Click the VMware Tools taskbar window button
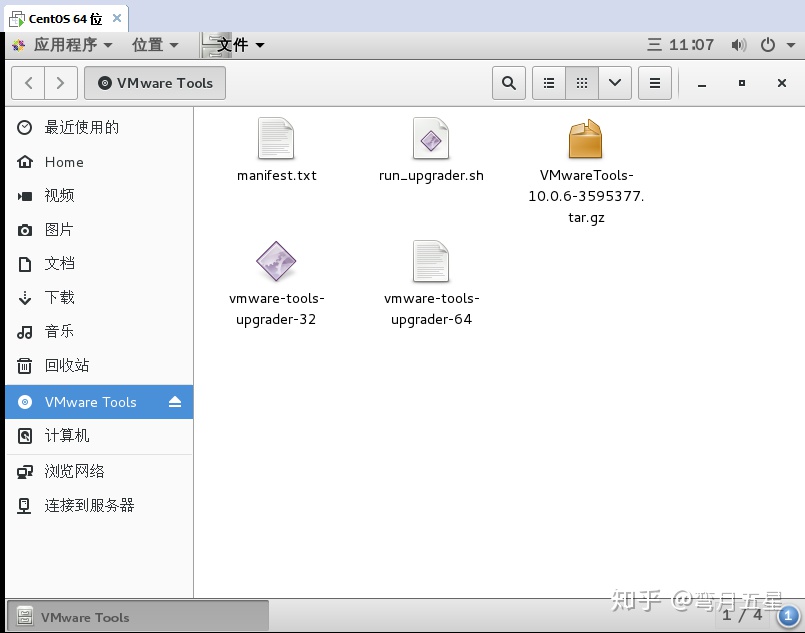The height and width of the screenshot is (633, 805). coord(138,616)
